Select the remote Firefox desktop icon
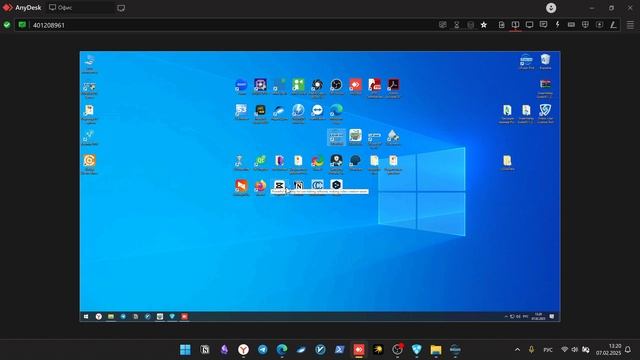 point(260,187)
